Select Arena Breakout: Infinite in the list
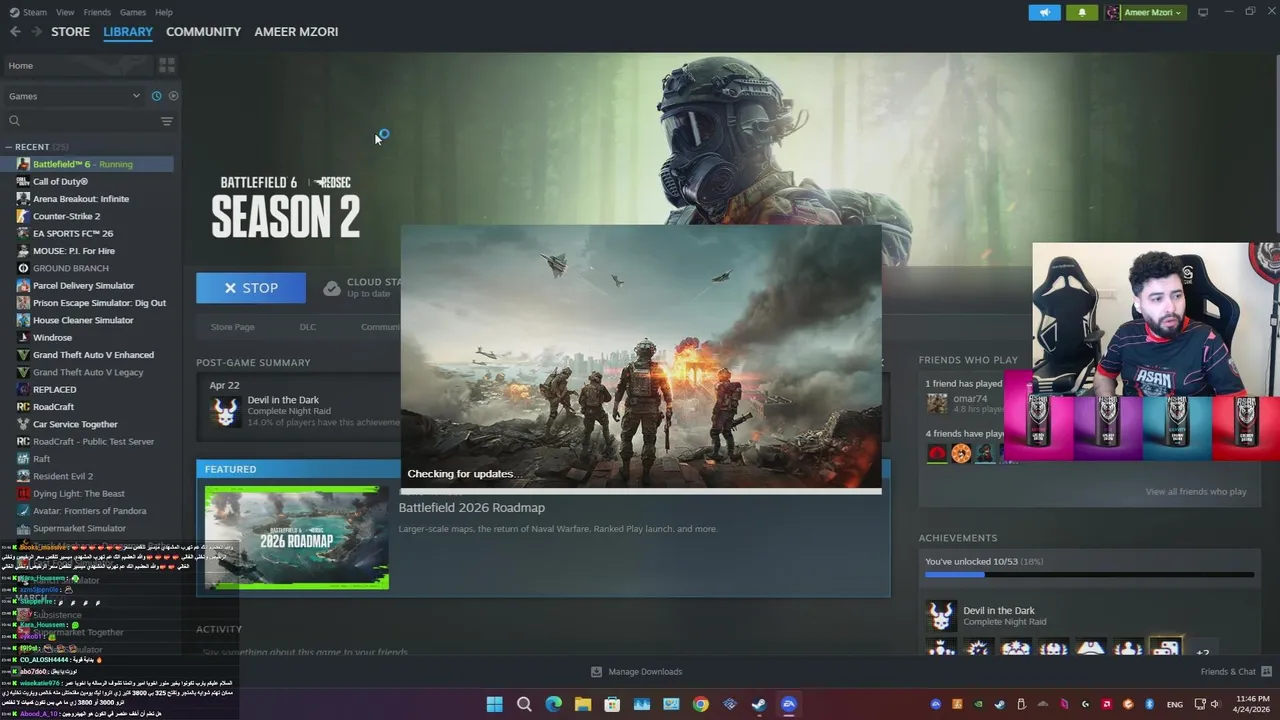This screenshot has height=720, width=1280. [80, 199]
